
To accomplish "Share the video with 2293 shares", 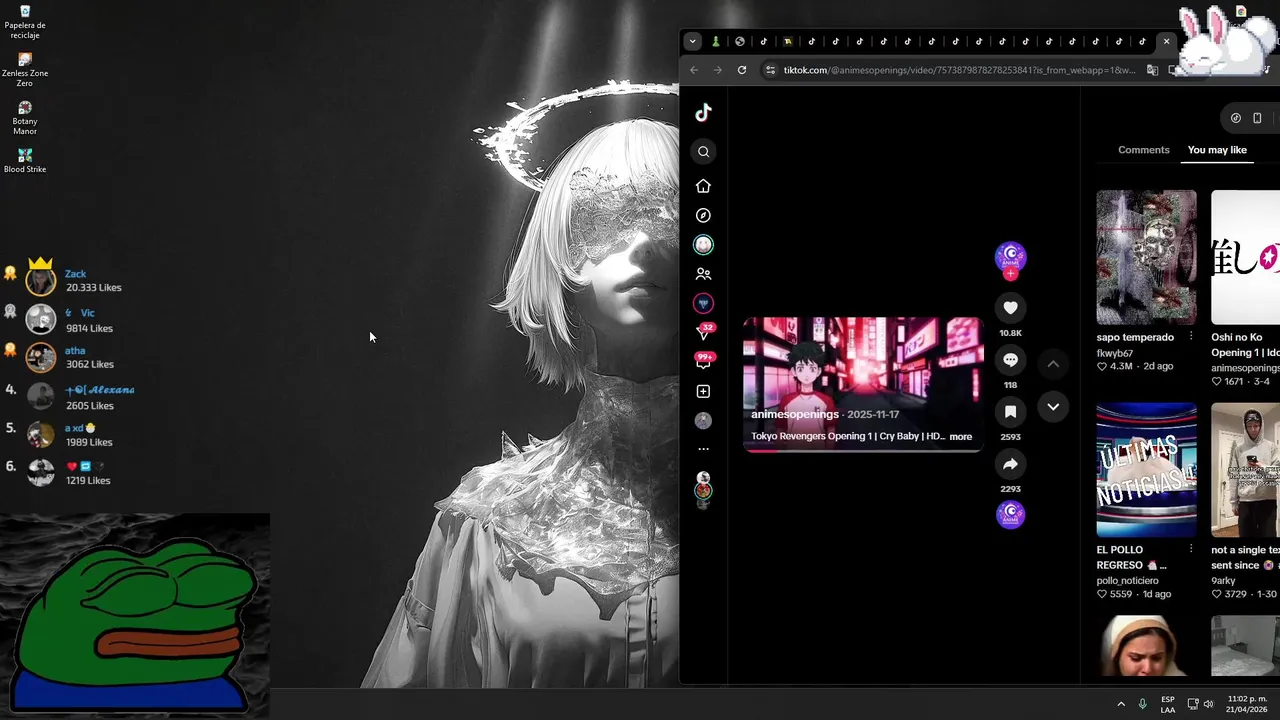I will [x=1010, y=464].
